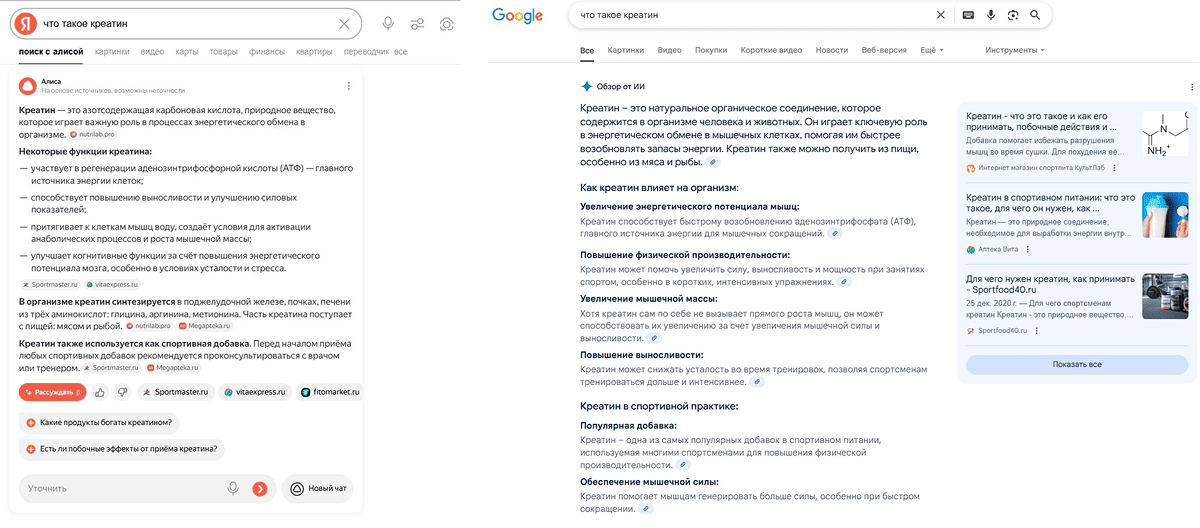Click the link icon after 'мышечных сокращений'
Viewport: 1200px width, 528px height.
click(835, 233)
